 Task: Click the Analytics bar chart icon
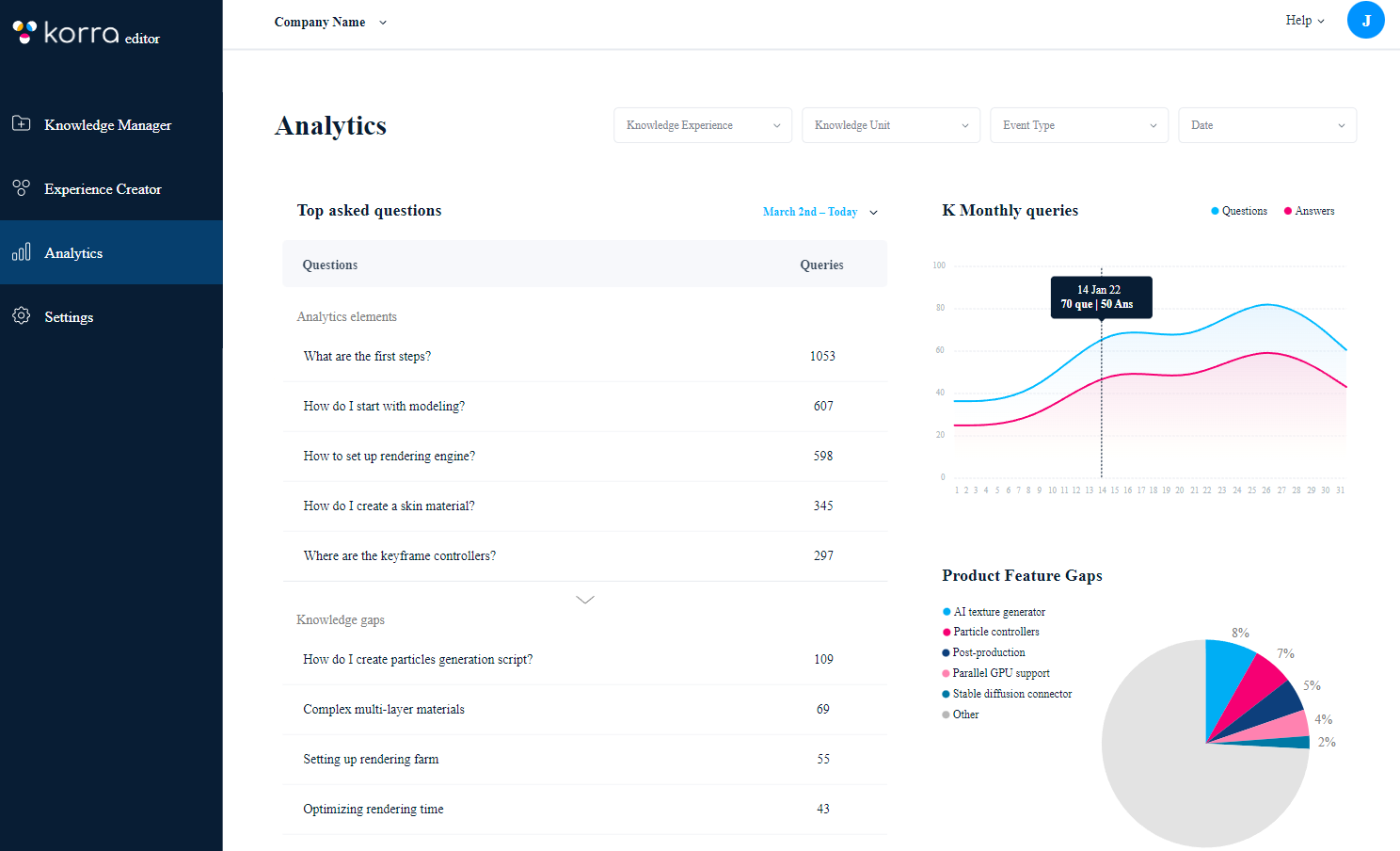(22, 251)
